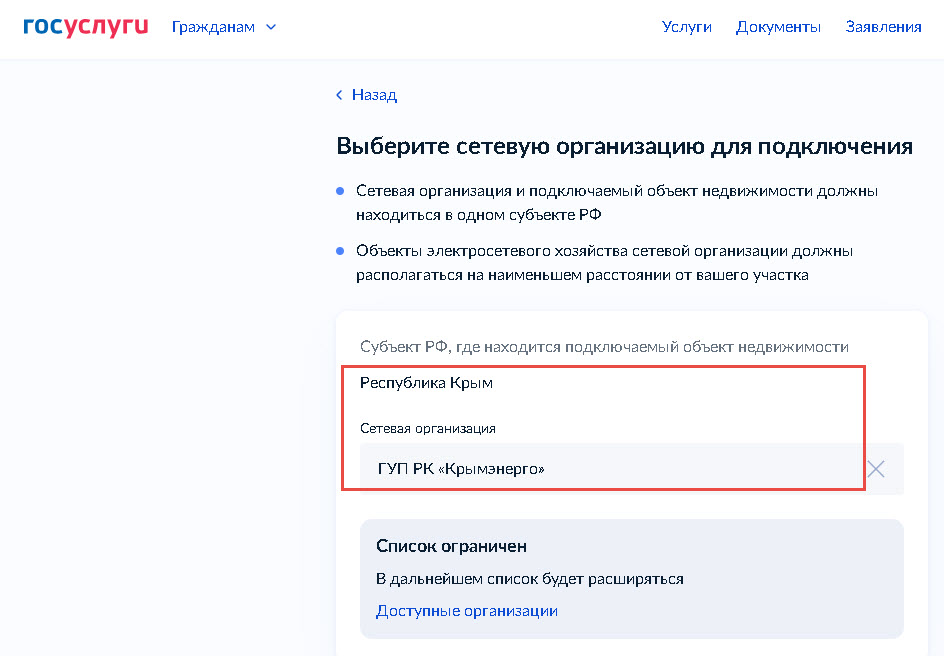Screen dimensions: 944x656
Task: Open the Гражданам audience dropdown
Action: pyautogui.click(x=224, y=27)
